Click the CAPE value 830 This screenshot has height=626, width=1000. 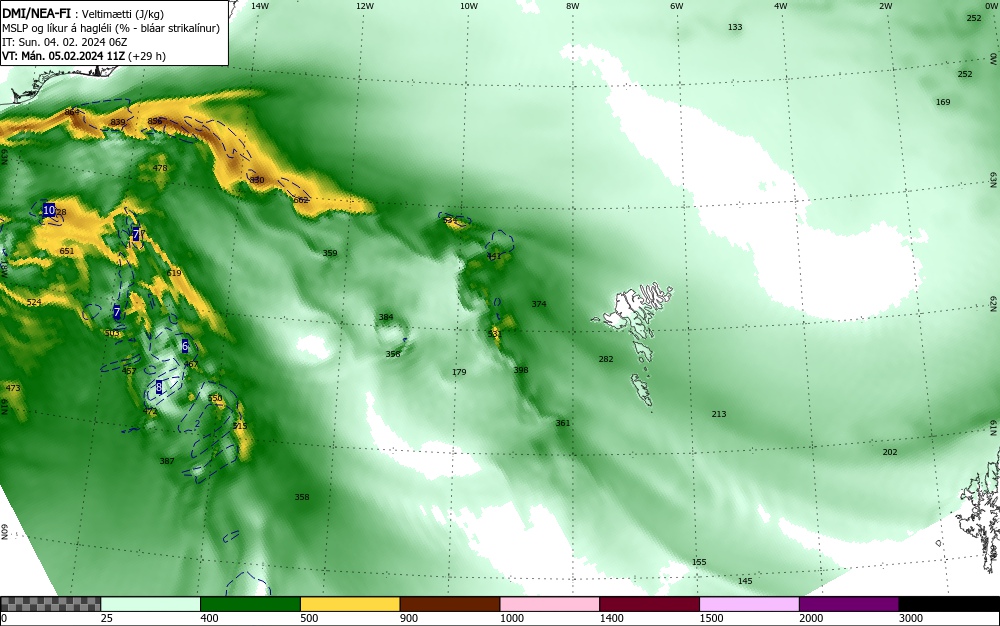point(256,180)
